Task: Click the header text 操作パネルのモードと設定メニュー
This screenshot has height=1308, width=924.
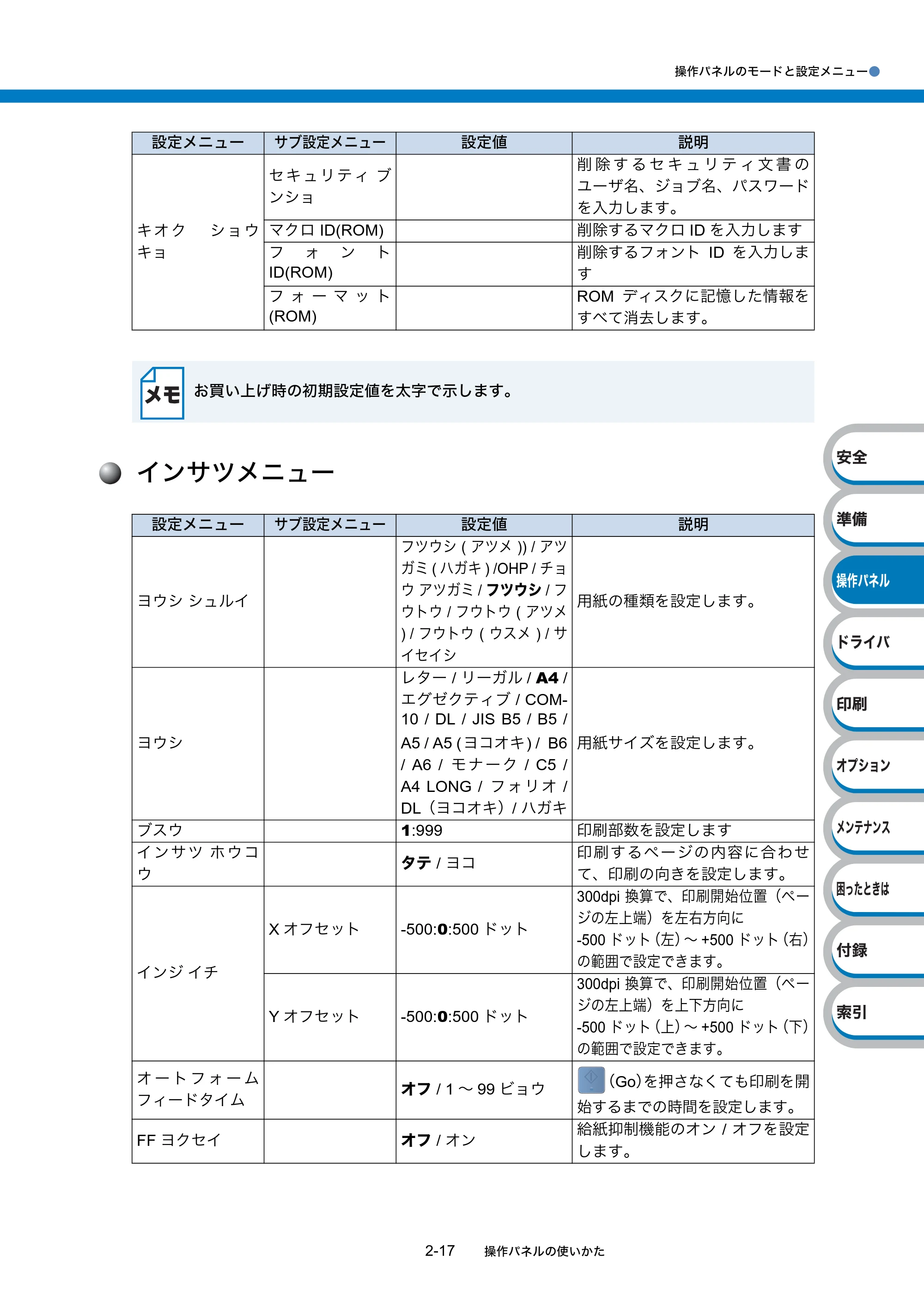Action: [771, 72]
